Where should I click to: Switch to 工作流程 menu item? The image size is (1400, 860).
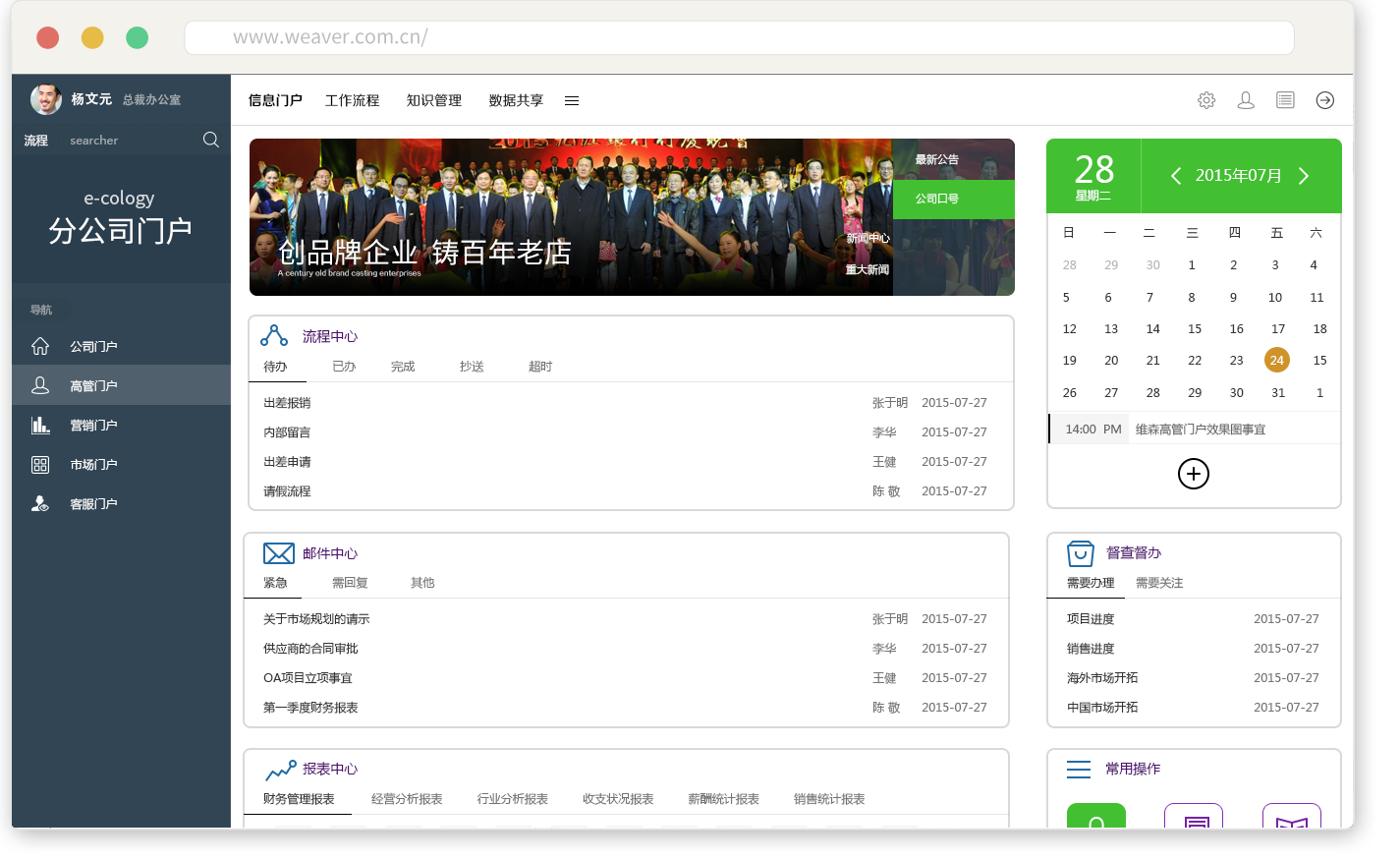pyautogui.click(x=353, y=100)
